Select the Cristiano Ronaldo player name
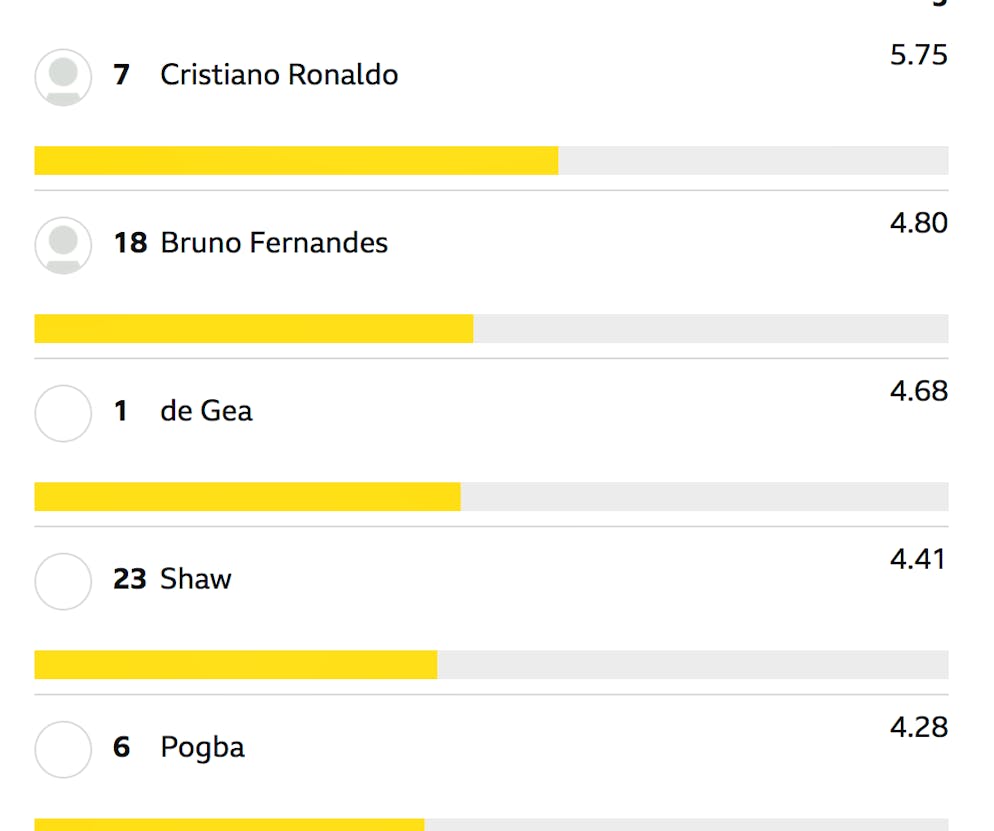 (x=279, y=75)
